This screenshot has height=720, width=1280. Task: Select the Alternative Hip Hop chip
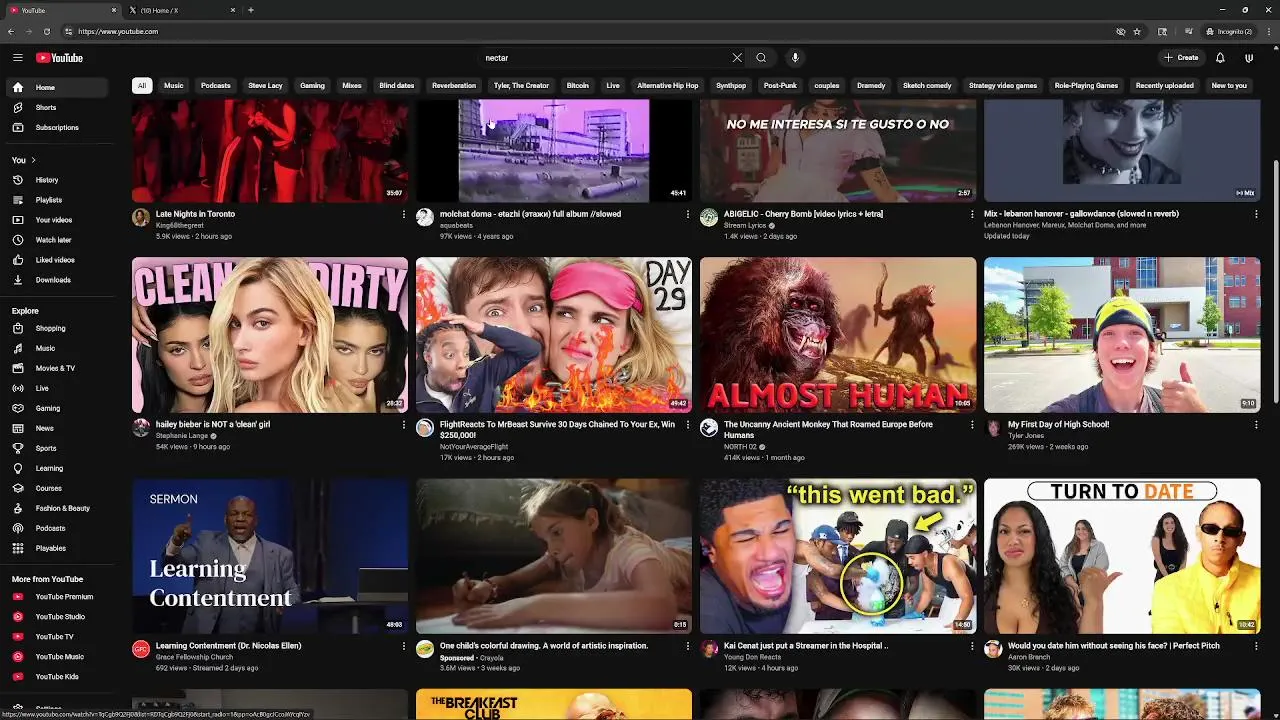pyautogui.click(x=668, y=85)
